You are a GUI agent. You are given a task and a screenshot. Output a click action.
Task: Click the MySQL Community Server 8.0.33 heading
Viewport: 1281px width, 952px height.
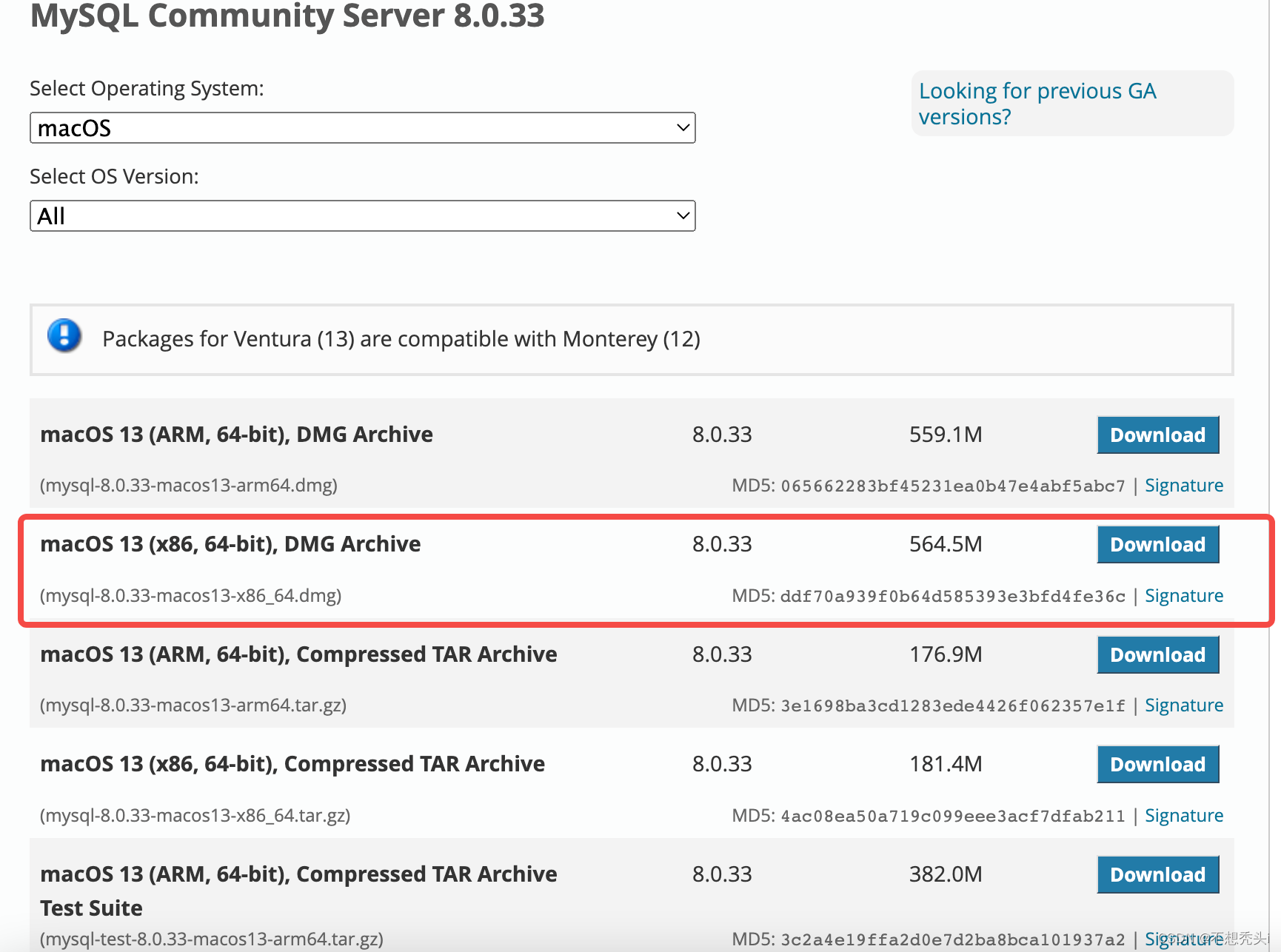click(x=287, y=16)
